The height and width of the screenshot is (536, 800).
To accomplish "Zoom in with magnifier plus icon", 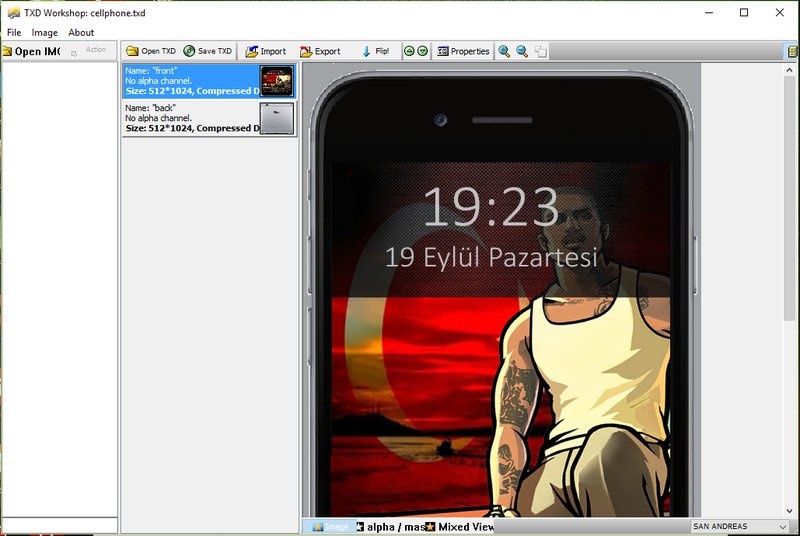I will (504, 51).
